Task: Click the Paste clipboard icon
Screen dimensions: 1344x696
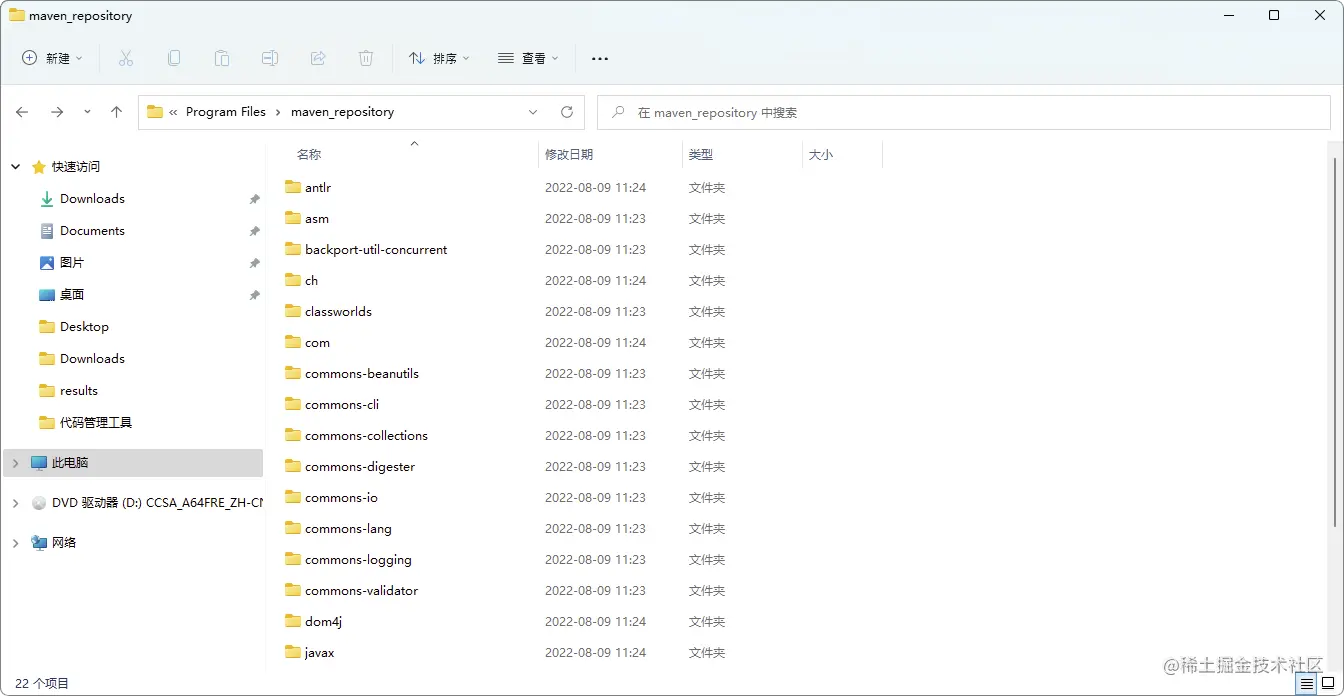Action: click(x=222, y=59)
